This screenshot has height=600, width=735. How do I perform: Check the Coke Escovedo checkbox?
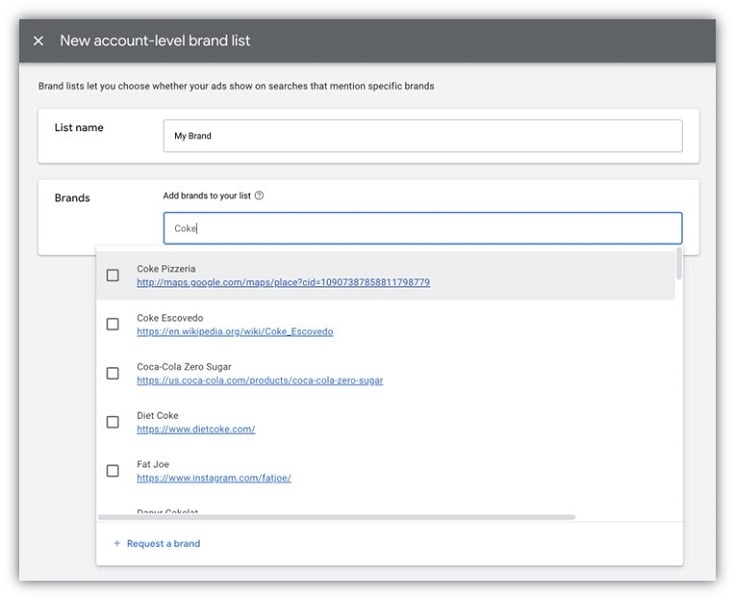[x=112, y=324]
